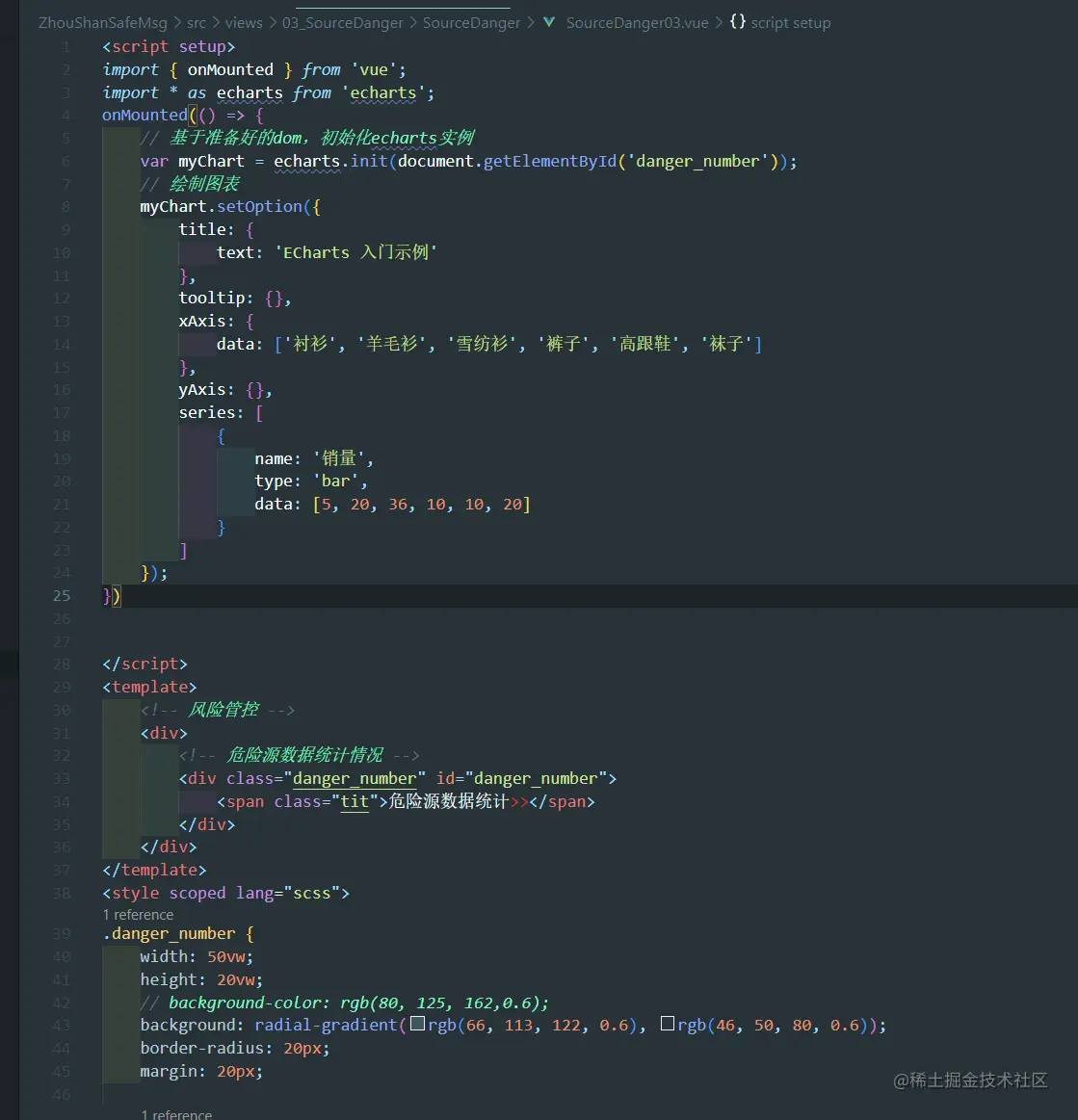Click the 'vue' module string on line 2
The height and width of the screenshot is (1120, 1078).
click(x=374, y=70)
